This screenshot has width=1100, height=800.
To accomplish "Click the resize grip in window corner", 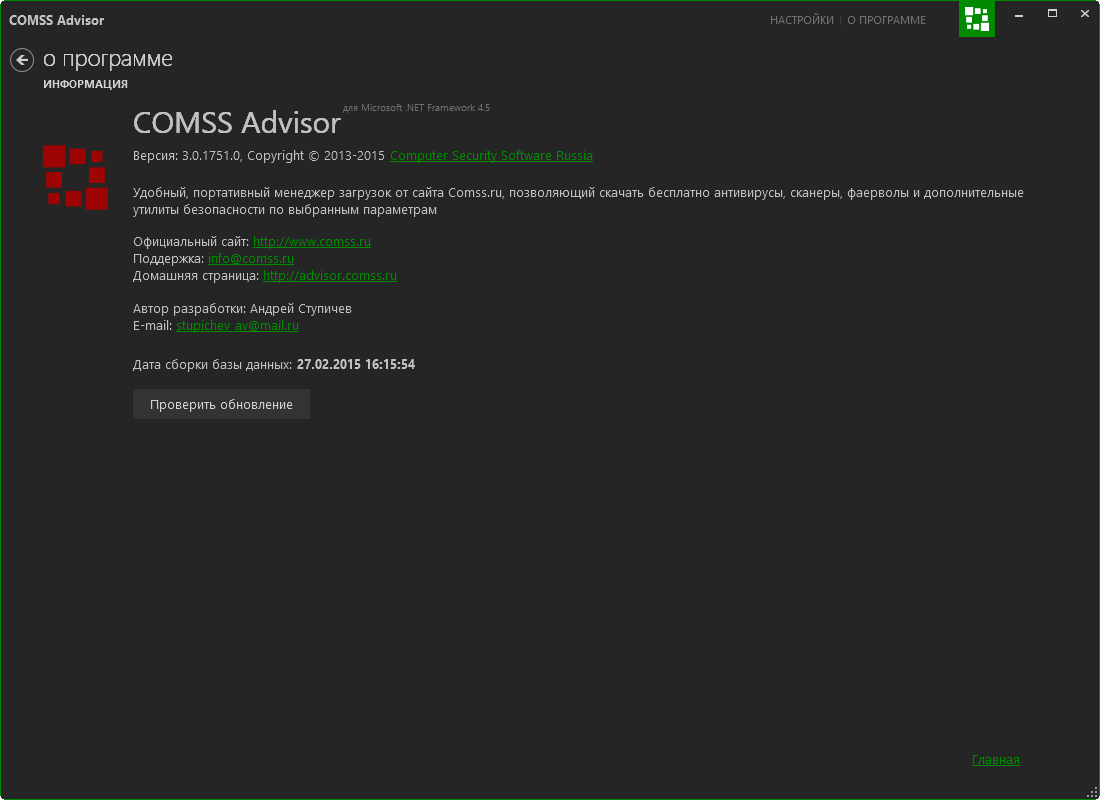I will (1092, 792).
